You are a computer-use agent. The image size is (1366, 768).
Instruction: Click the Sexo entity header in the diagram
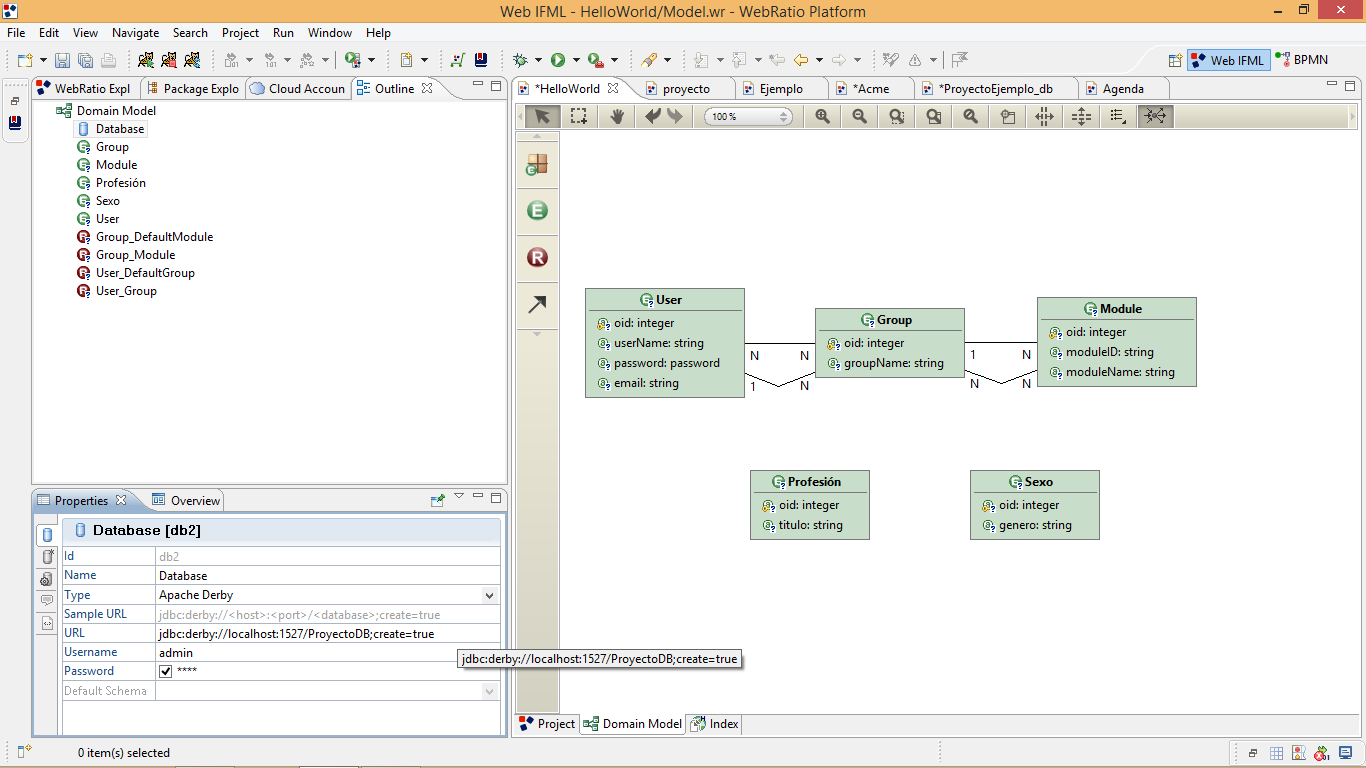pos(1035,482)
